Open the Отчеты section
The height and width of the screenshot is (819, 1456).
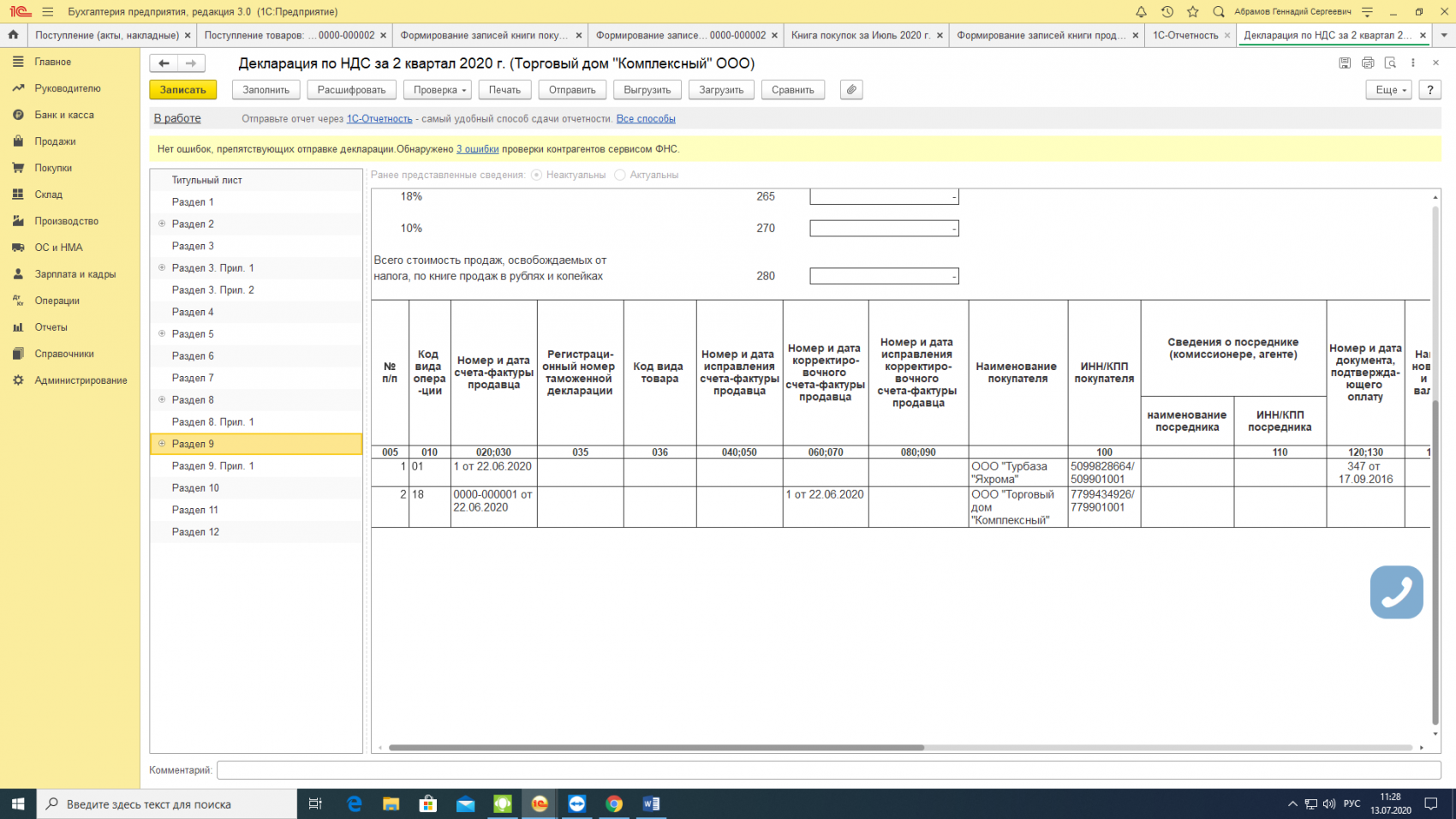pyautogui.click(x=51, y=327)
